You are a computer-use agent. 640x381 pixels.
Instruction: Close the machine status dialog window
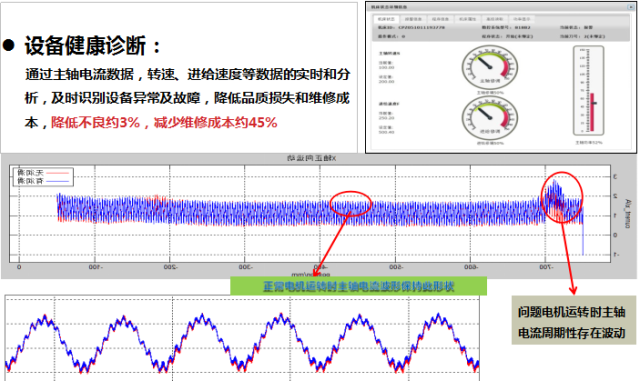coord(630,7)
